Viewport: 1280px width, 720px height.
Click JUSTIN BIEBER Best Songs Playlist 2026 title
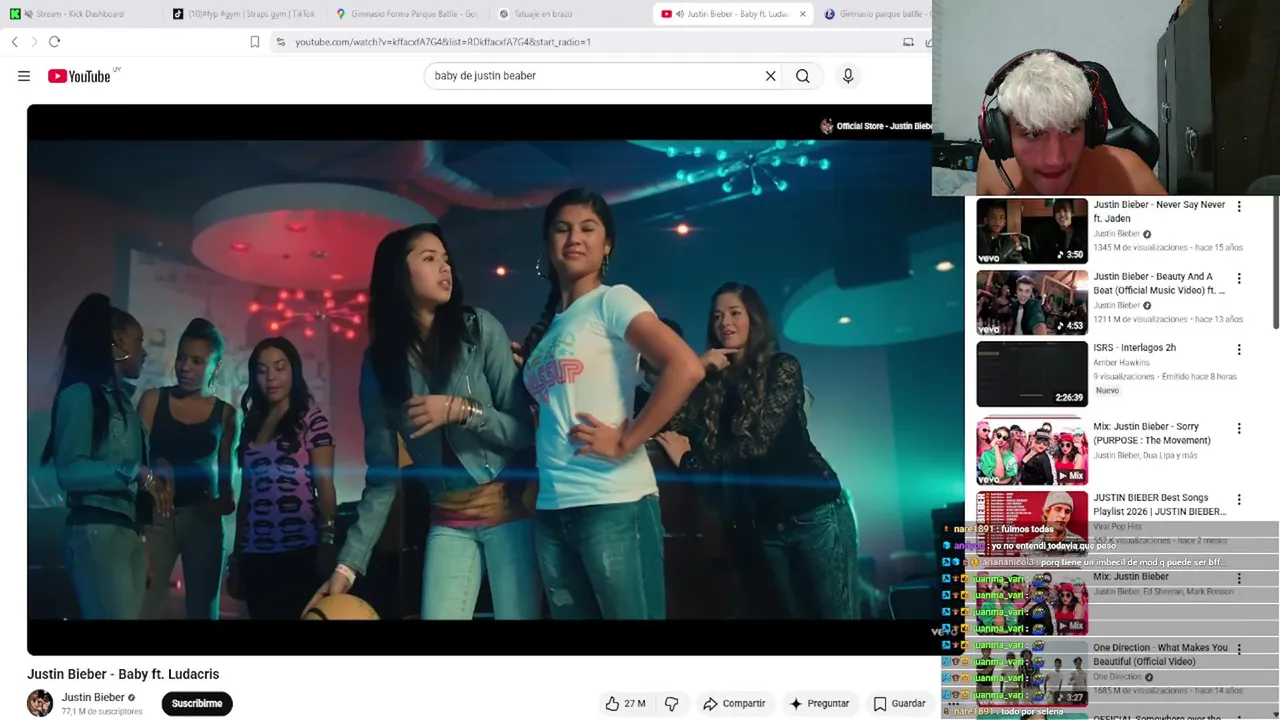pyautogui.click(x=1159, y=504)
